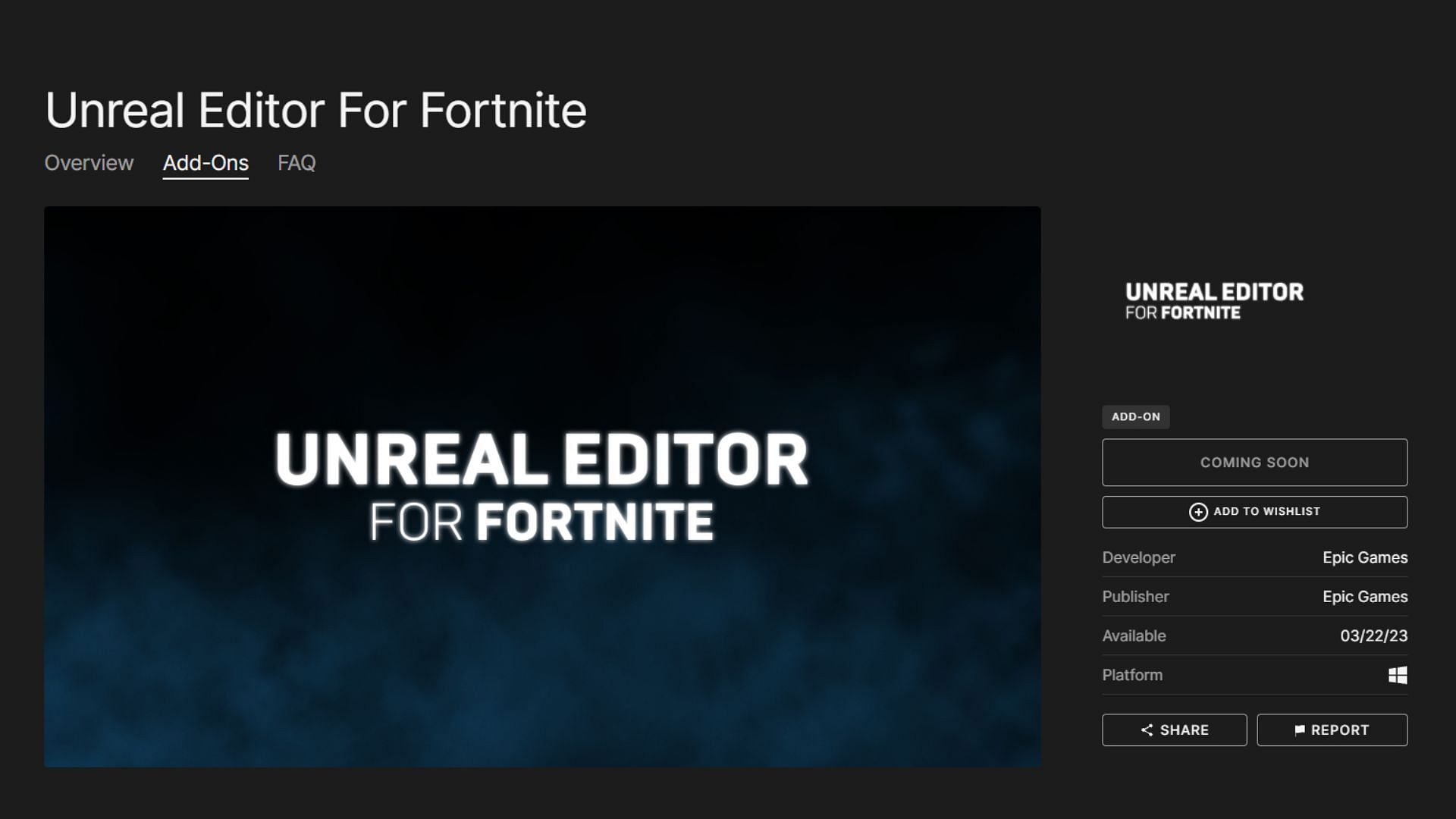Click the Publisher label
This screenshot has height=819, width=1456.
[1135, 597]
